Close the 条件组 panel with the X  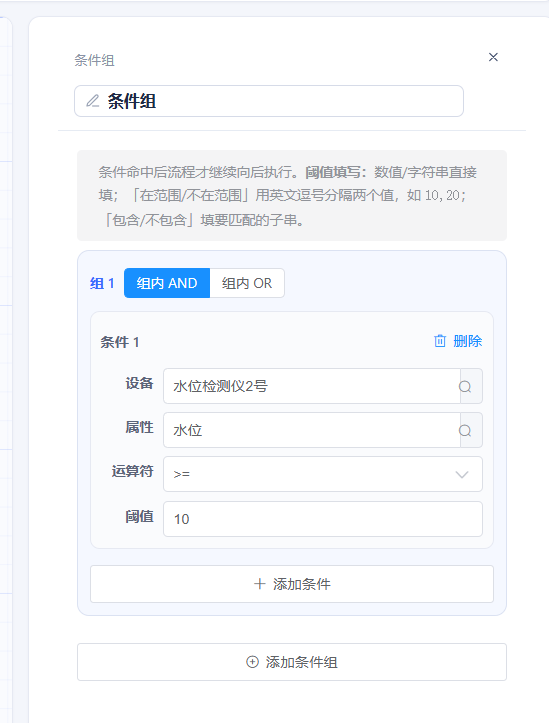click(493, 57)
